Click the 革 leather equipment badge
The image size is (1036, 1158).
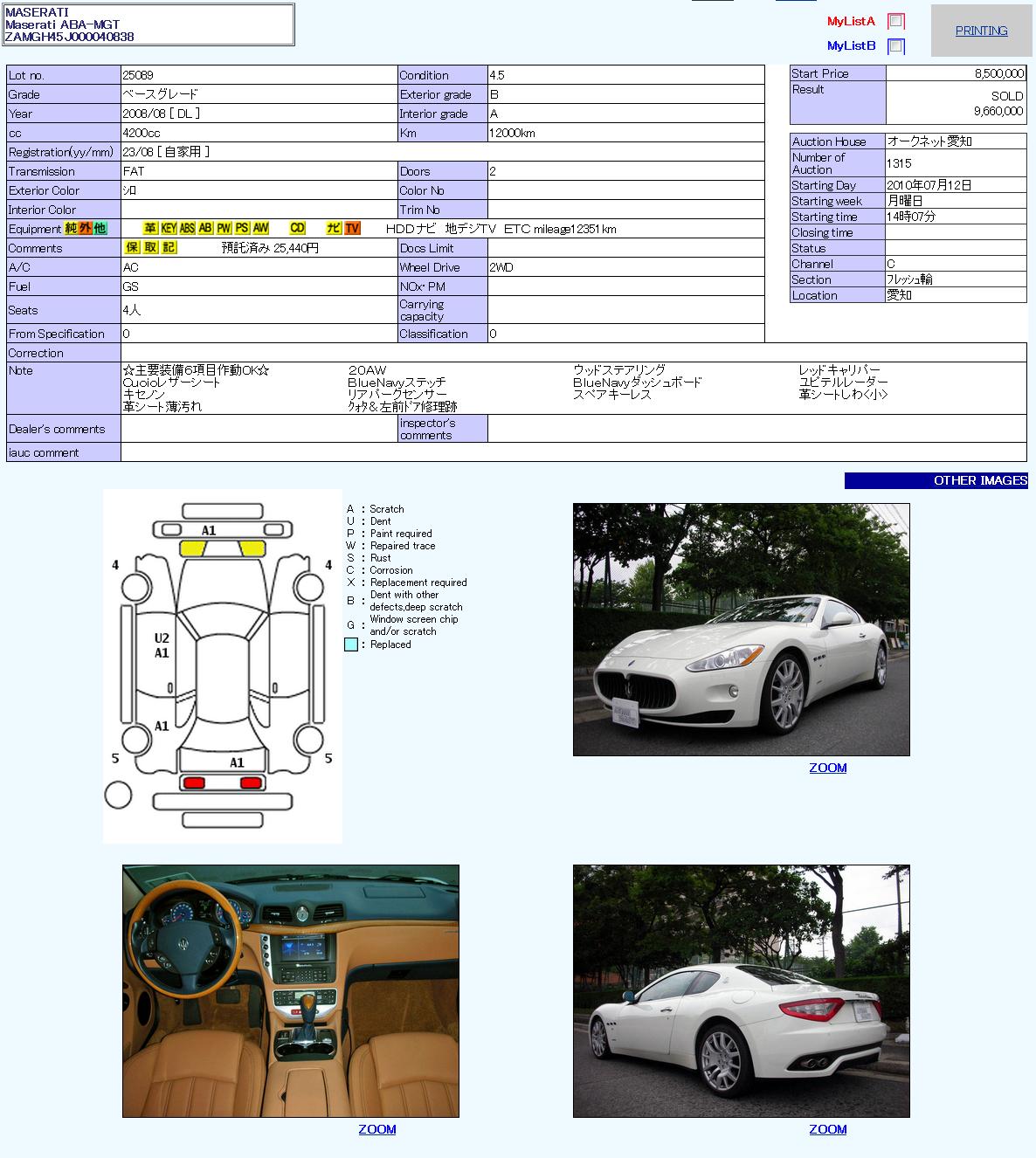pyautogui.click(x=150, y=229)
